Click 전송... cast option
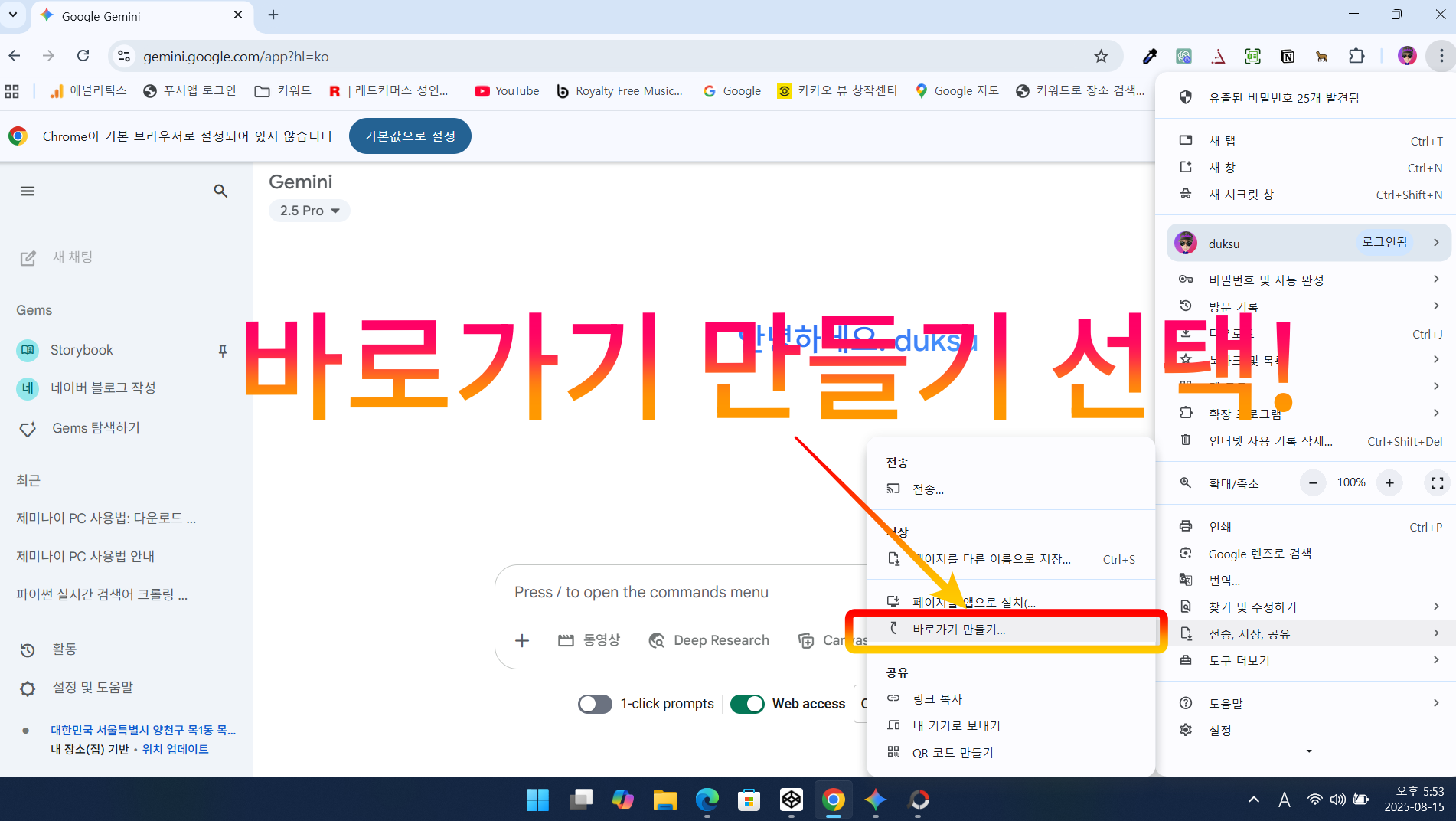 (1010, 489)
